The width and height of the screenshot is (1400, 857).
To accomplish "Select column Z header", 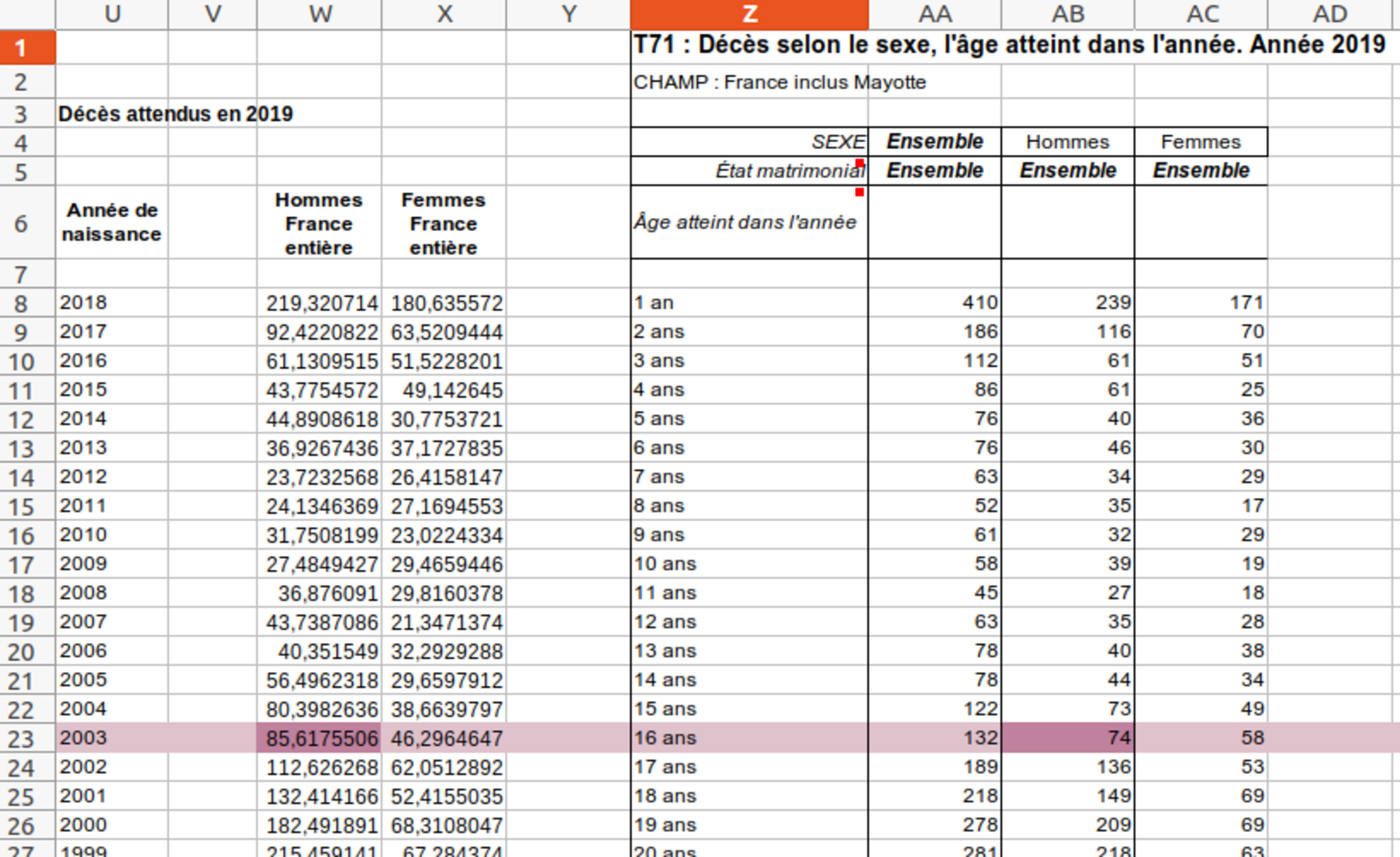I will click(749, 14).
